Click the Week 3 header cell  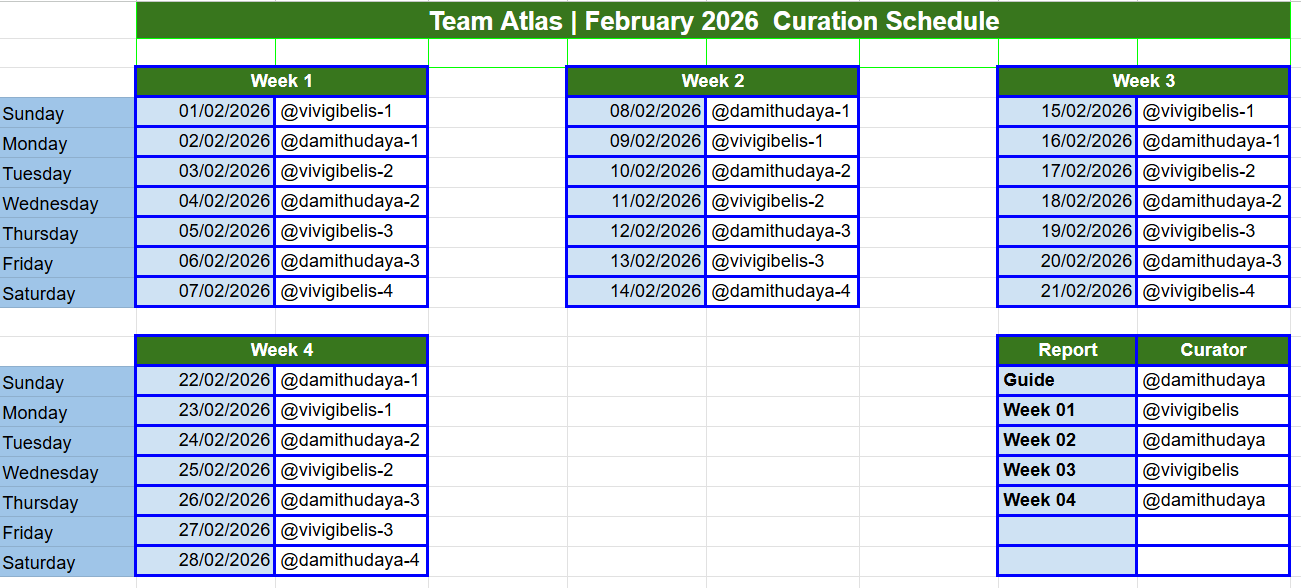[1143, 81]
